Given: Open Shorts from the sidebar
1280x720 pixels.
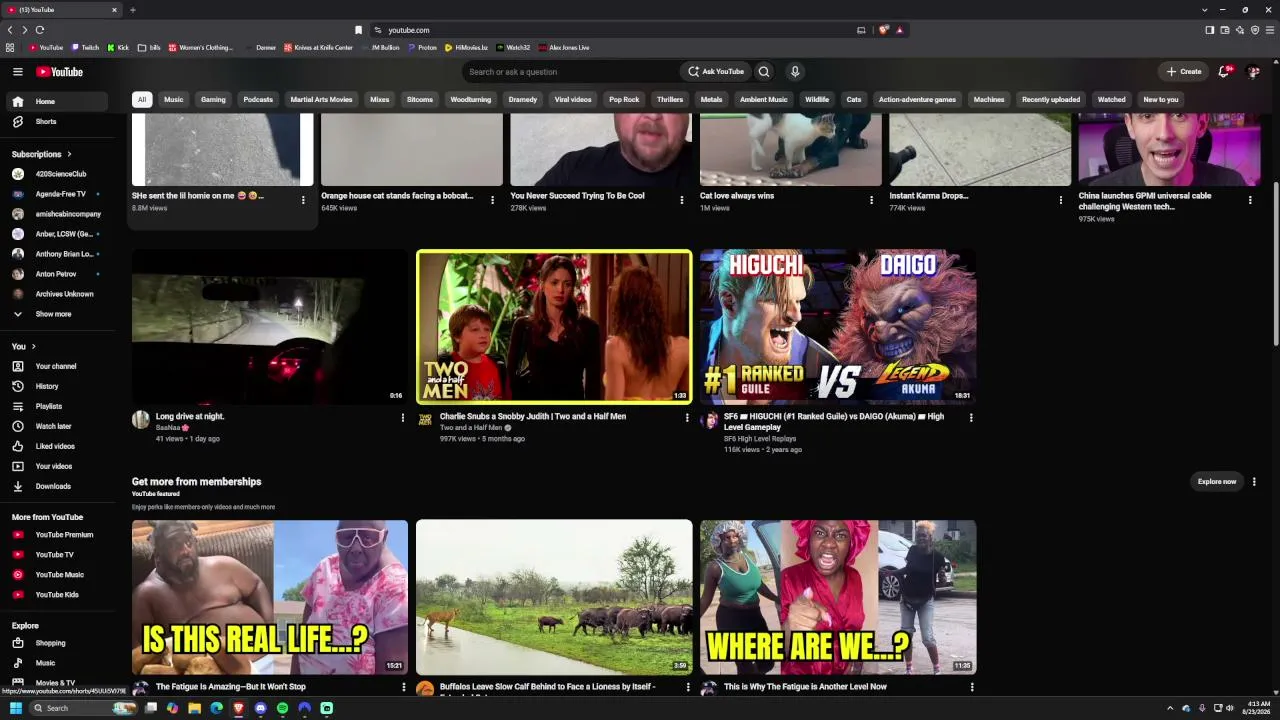Looking at the screenshot, I should coord(59,121).
